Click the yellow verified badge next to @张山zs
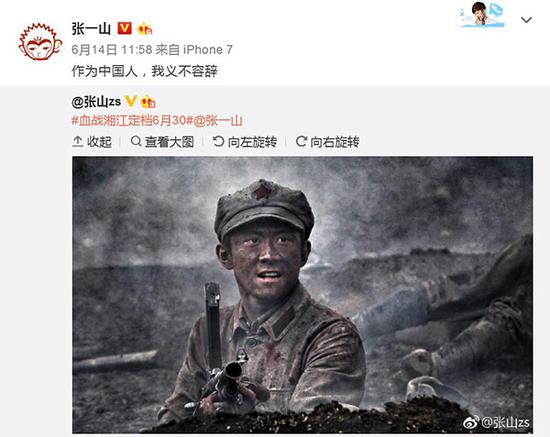This screenshot has width=550, height=437. [x=130, y=101]
